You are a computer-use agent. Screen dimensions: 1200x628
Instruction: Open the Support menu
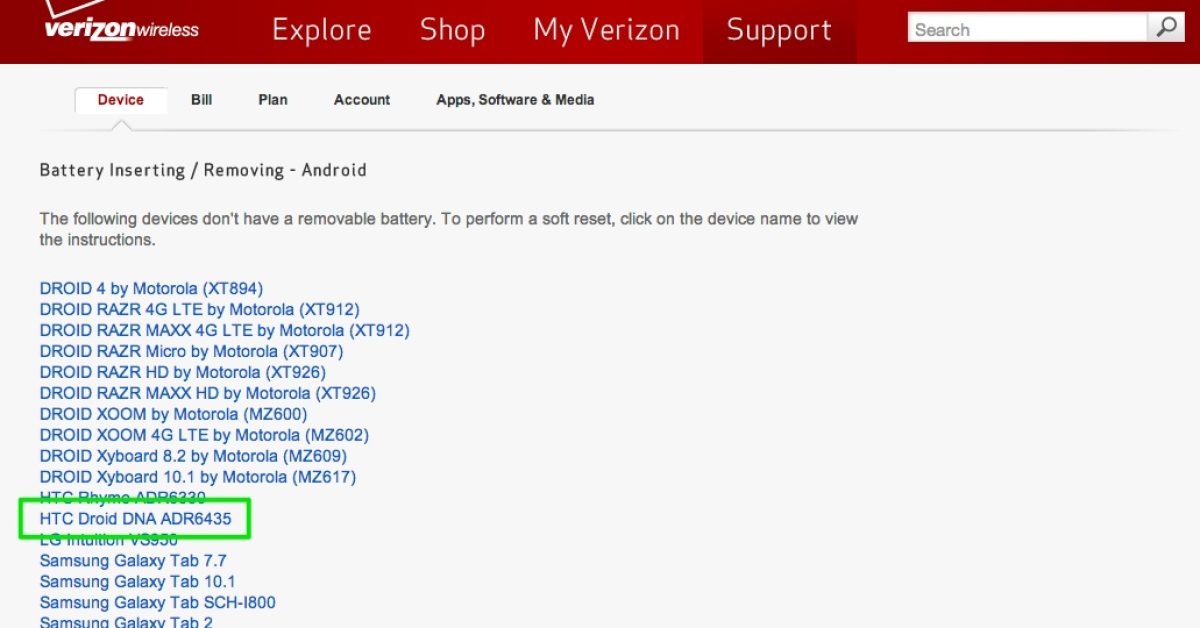tap(779, 30)
